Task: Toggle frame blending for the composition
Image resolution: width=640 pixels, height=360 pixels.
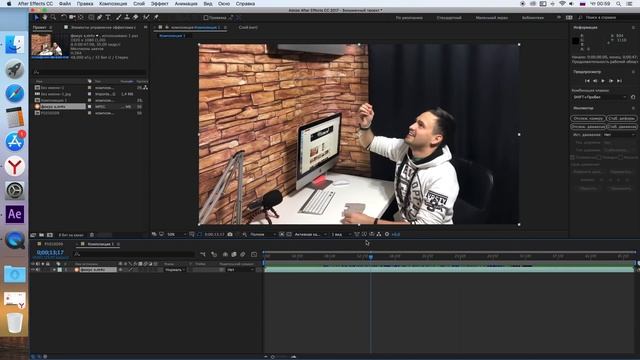Action: (234, 254)
